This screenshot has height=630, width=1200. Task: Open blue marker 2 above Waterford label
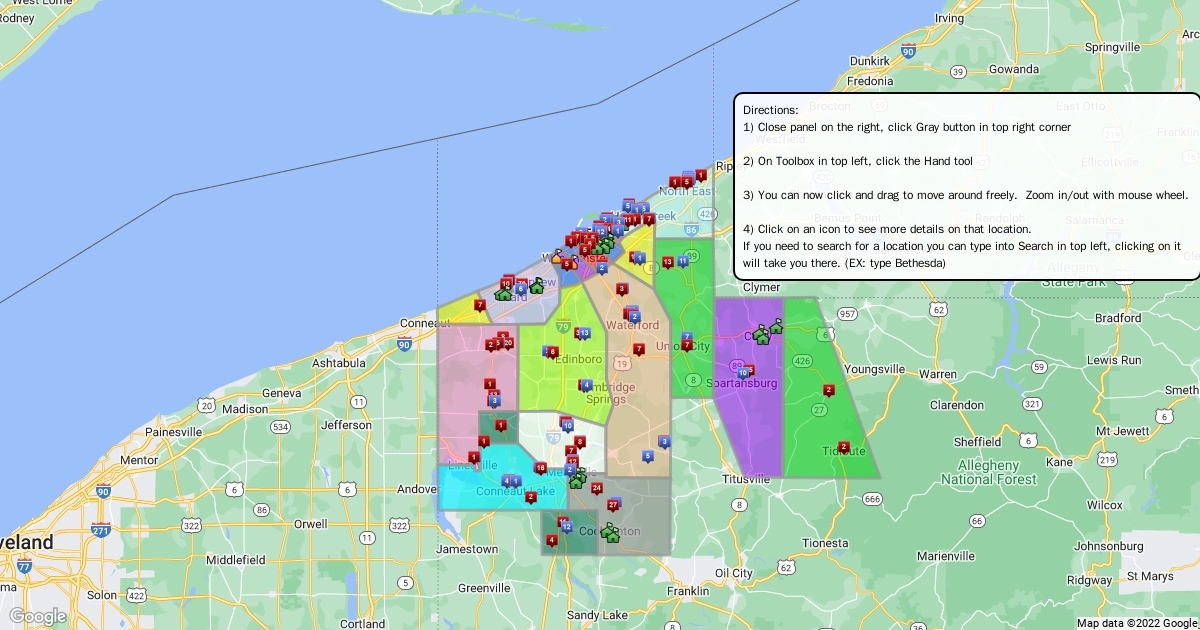point(634,316)
